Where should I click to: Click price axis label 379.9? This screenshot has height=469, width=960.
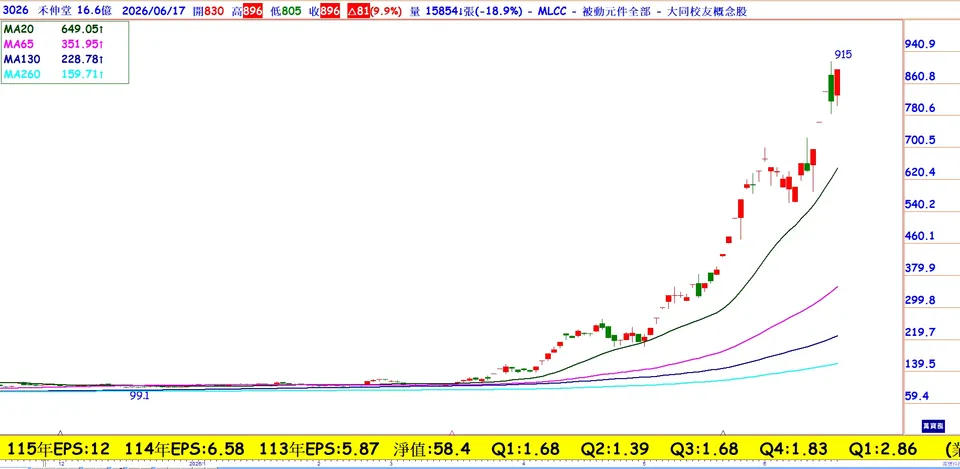tap(920, 268)
